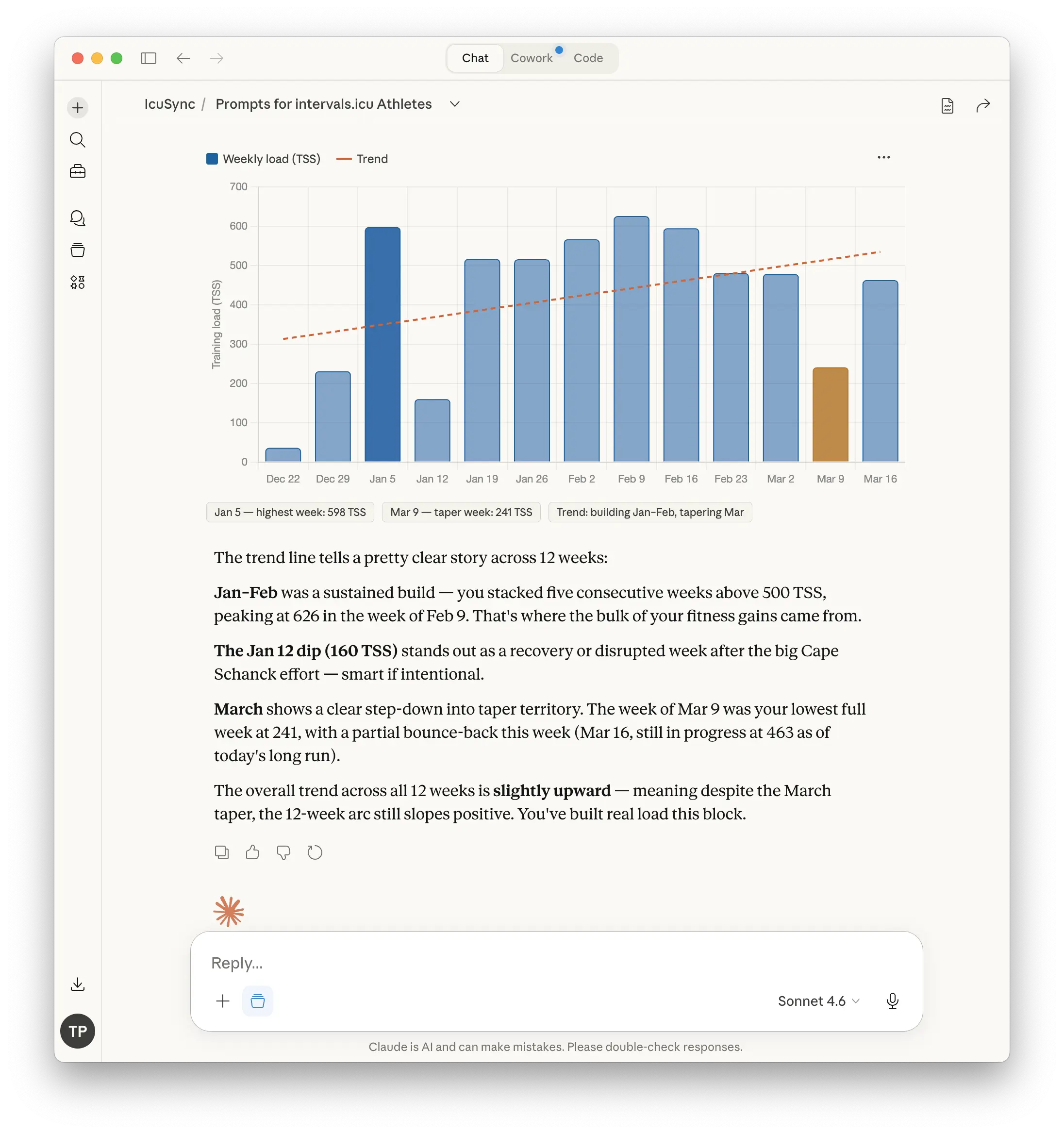Open the chart's three-dot menu
This screenshot has width=1064, height=1134.
884,157
